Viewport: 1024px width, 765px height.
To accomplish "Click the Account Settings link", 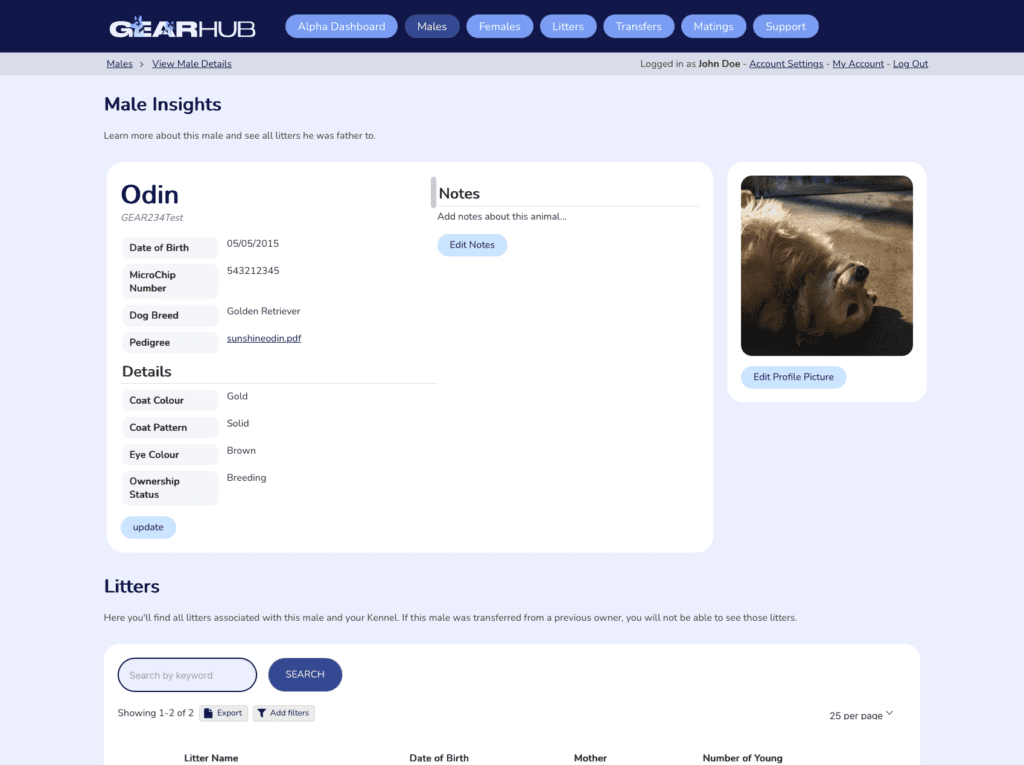I will (x=786, y=64).
